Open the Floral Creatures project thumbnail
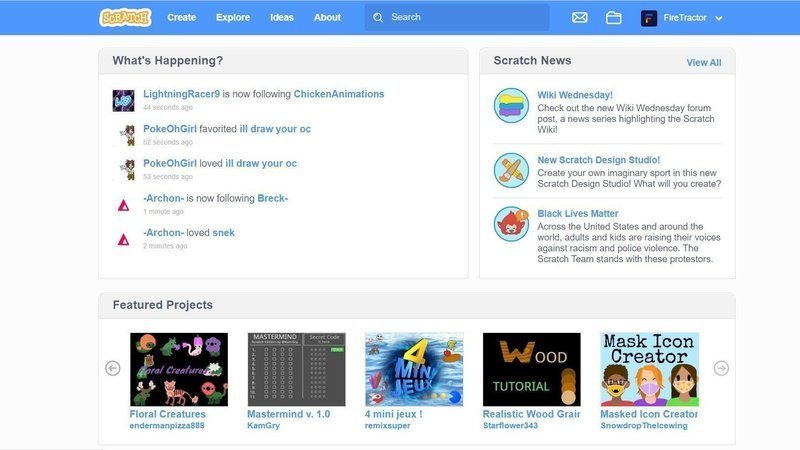The image size is (800, 450). 179,369
